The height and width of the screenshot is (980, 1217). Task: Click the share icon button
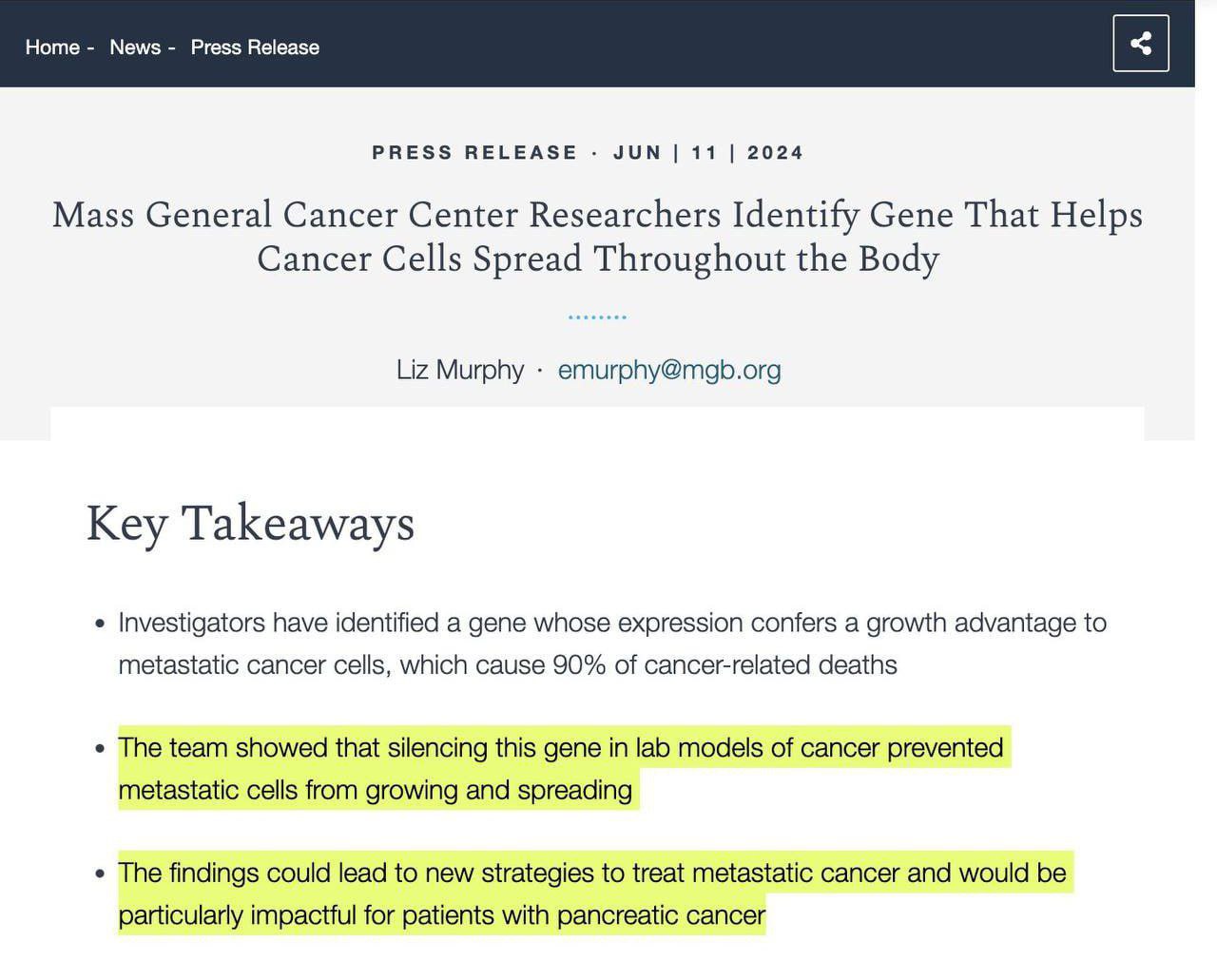tap(1141, 43)
